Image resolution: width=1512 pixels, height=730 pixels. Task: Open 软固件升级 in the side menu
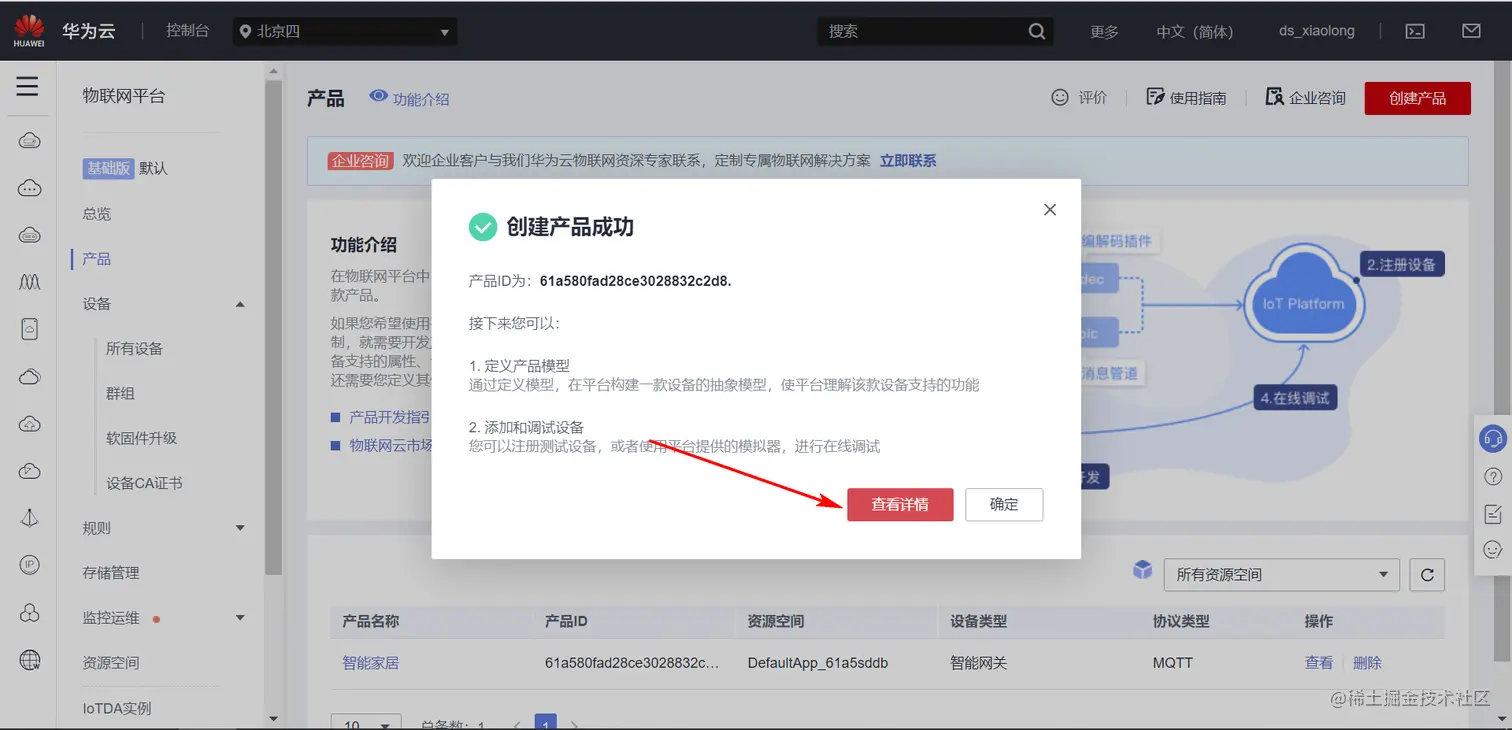[141, 438]
